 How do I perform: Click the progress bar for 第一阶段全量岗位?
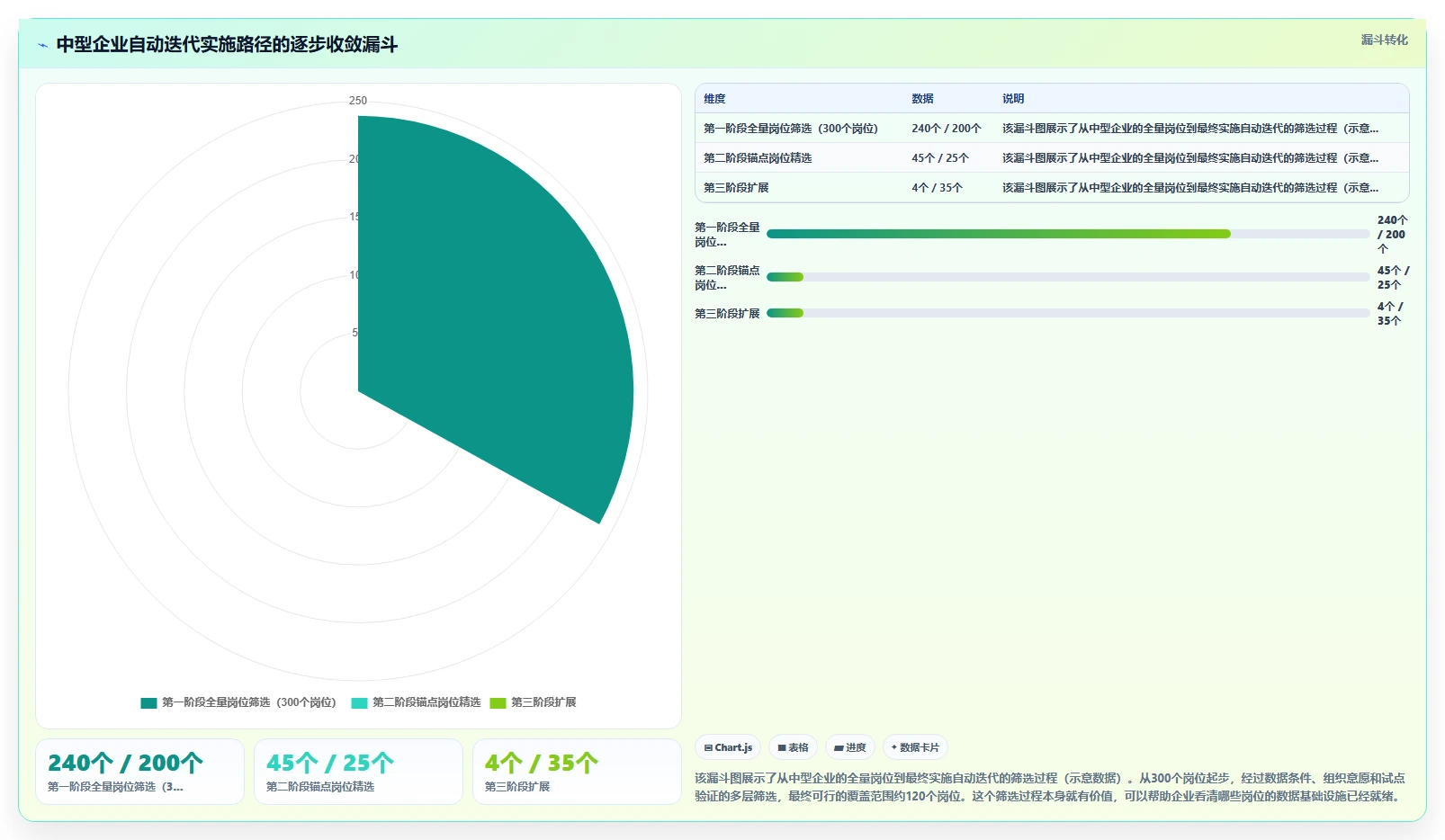[x=1068, y=234]
